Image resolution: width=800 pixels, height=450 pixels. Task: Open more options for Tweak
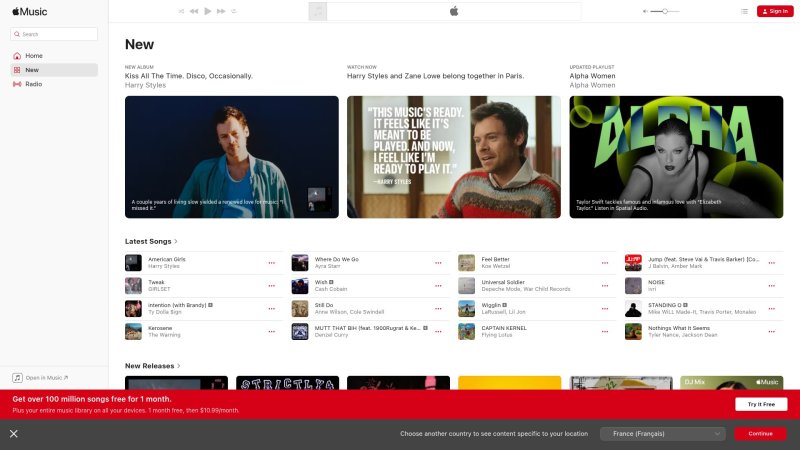[271, 286]
